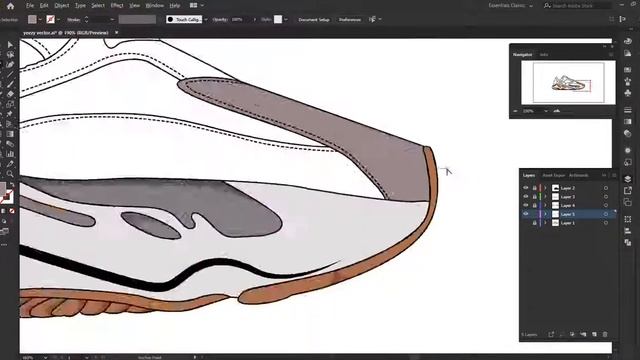Go to Home screen icon
This screenshot has height=360, width=640.
tap(11, 6)
